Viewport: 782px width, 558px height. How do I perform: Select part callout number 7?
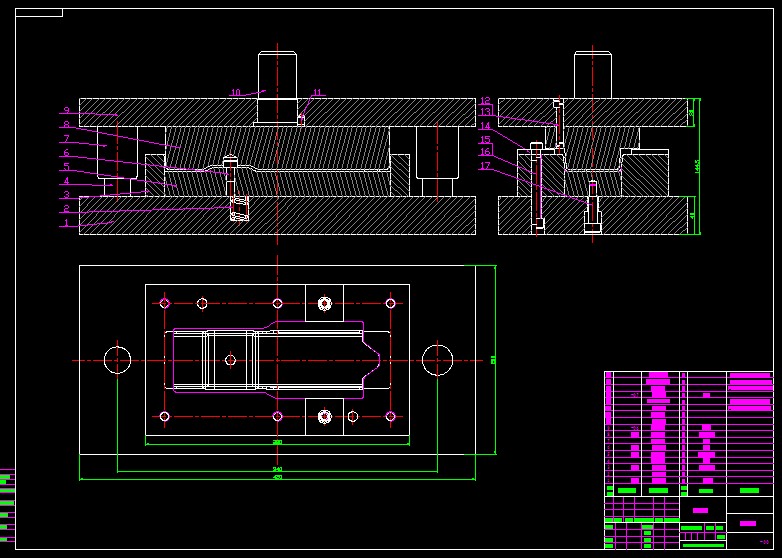click(66, 139)
